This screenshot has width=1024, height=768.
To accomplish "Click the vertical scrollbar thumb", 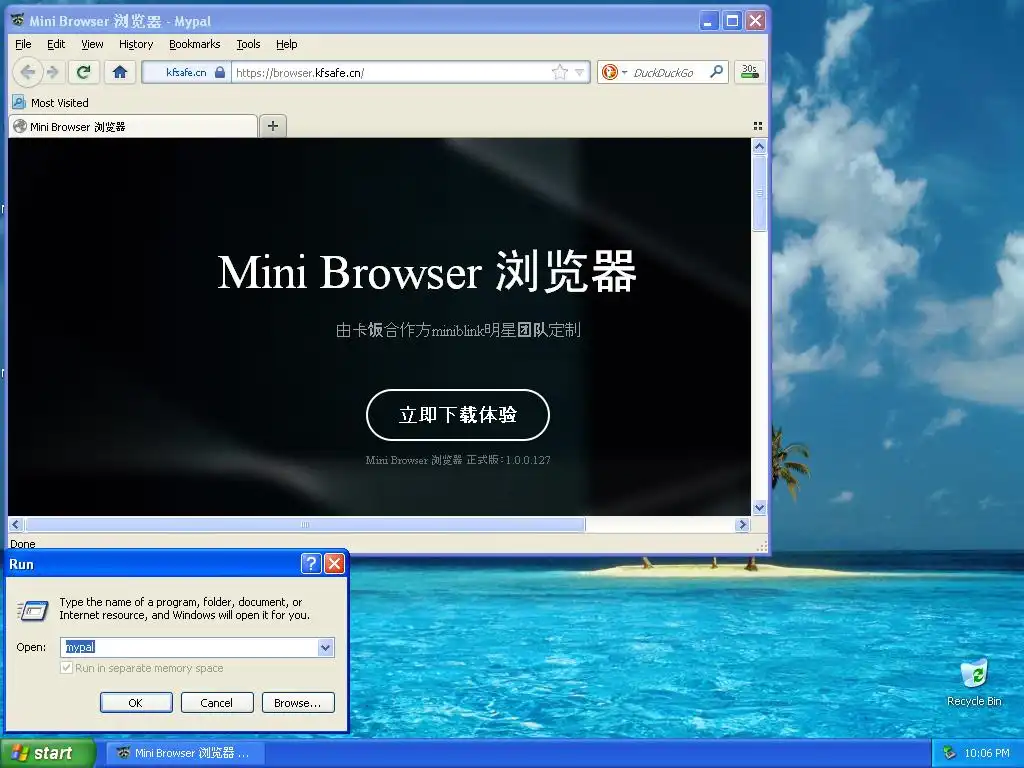I will click(x=759, y=193).
